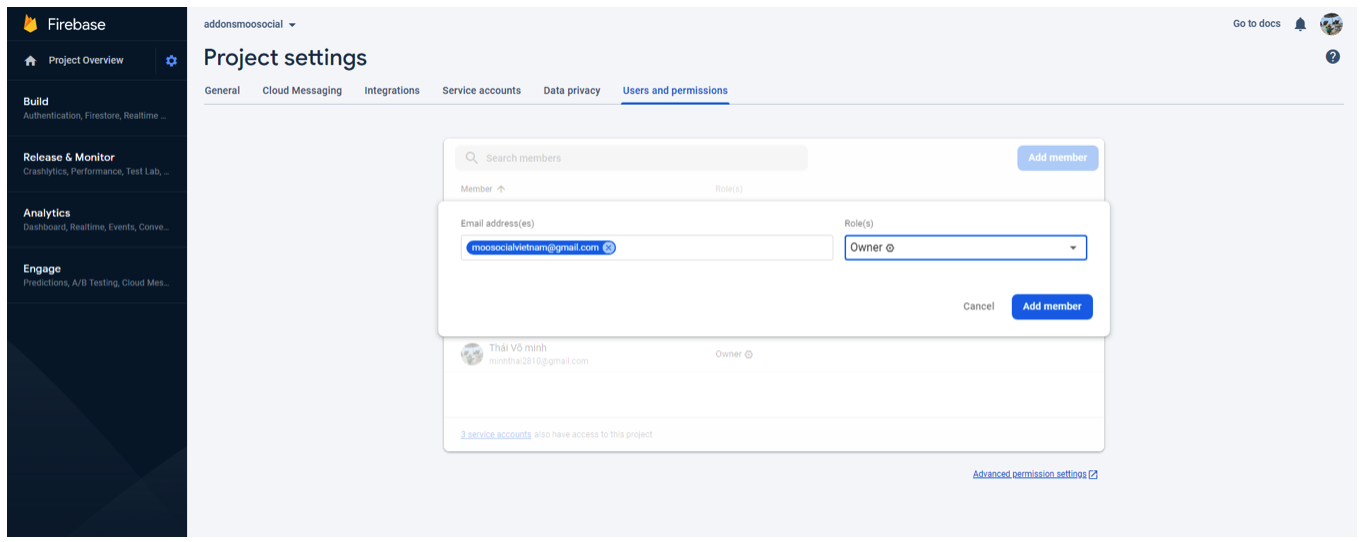The image size is (1362, 542).
Task: Open the addonsmoosocial project switcher dropdown
Action: [250, 24]
